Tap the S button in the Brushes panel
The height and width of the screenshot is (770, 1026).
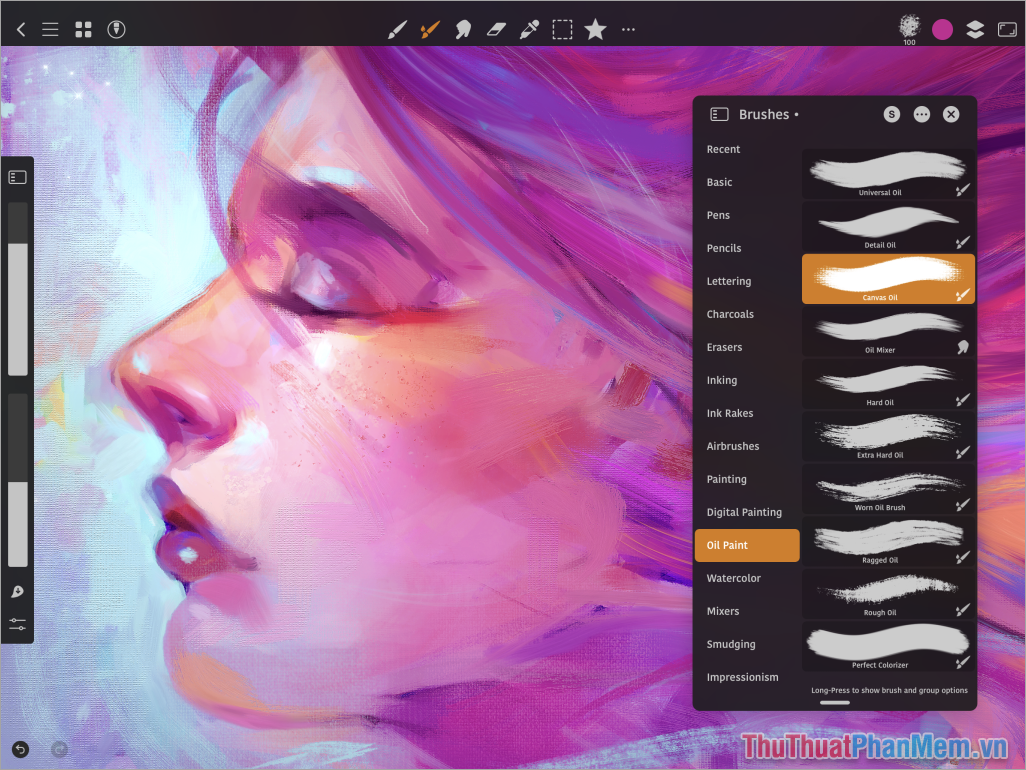(891, 114)
